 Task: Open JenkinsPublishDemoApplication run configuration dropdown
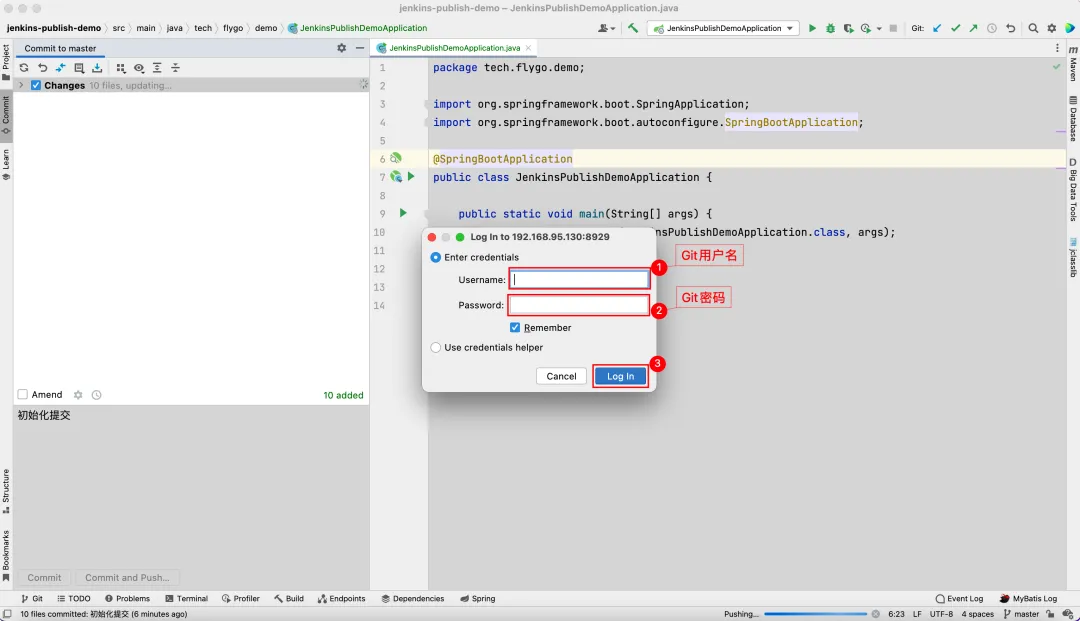[723, 28]
